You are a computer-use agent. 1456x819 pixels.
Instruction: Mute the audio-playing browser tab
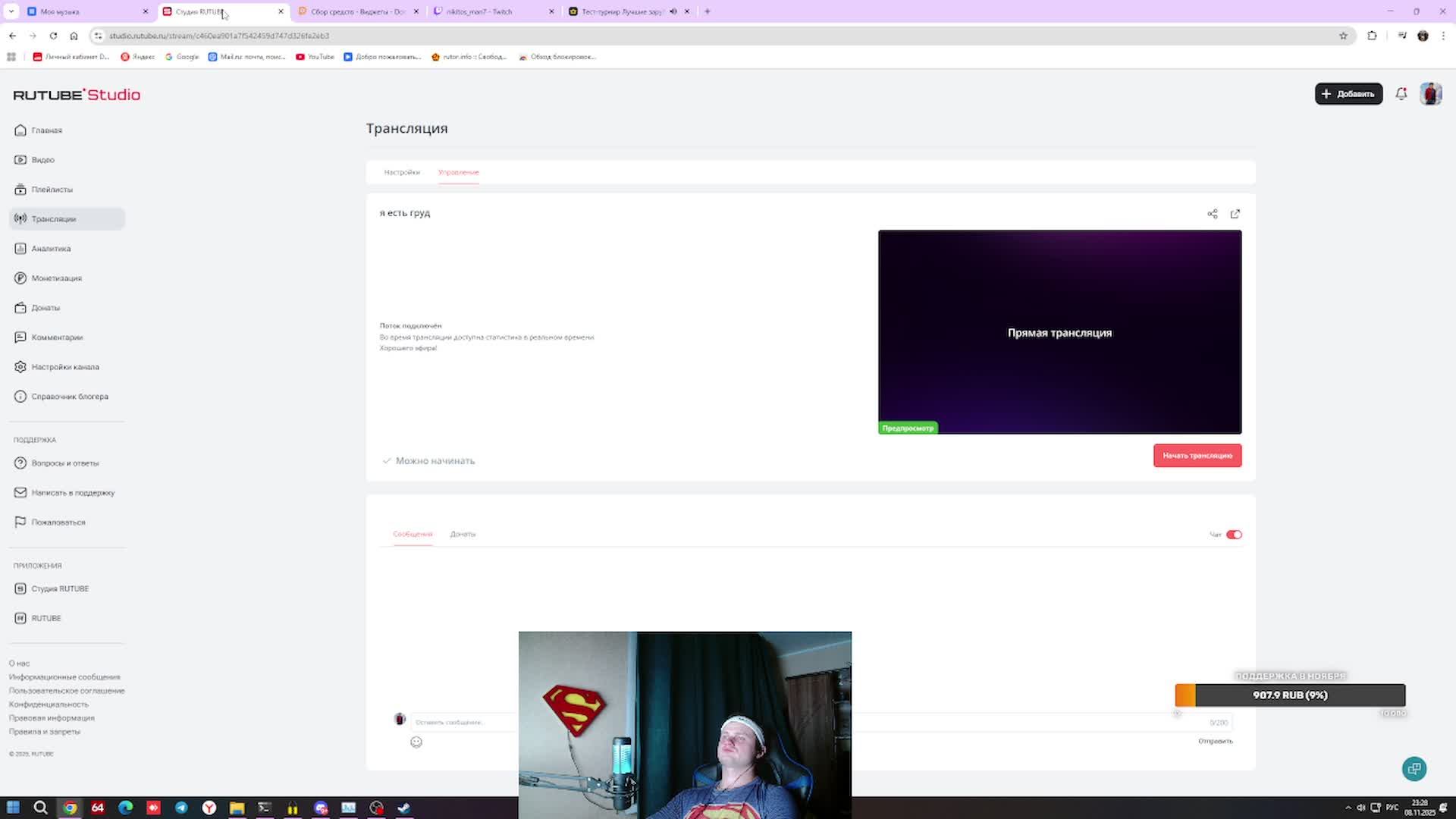673,11
